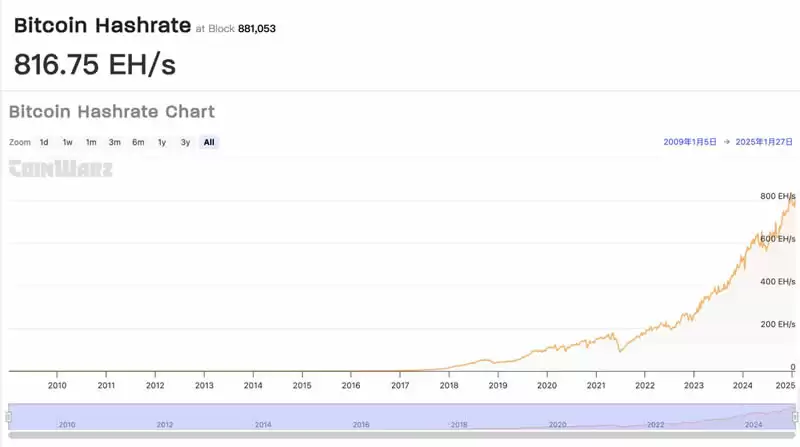Choose the 6m zoom option

click(x=138, y=142)
